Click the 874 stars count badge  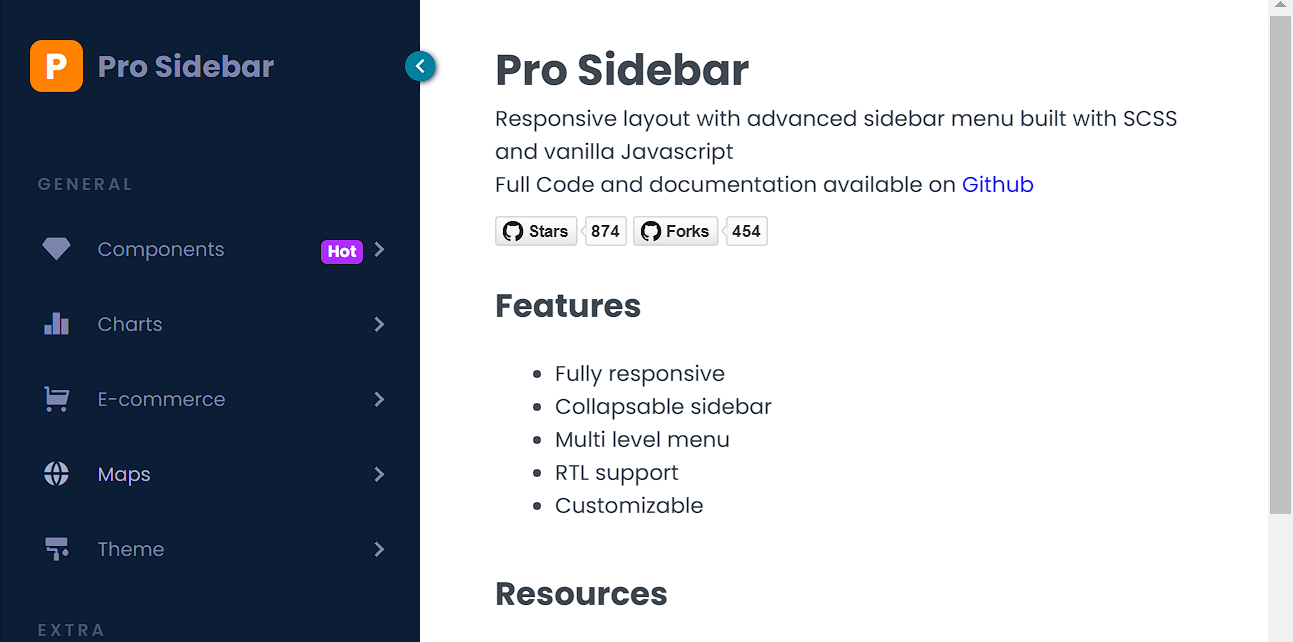605,231
